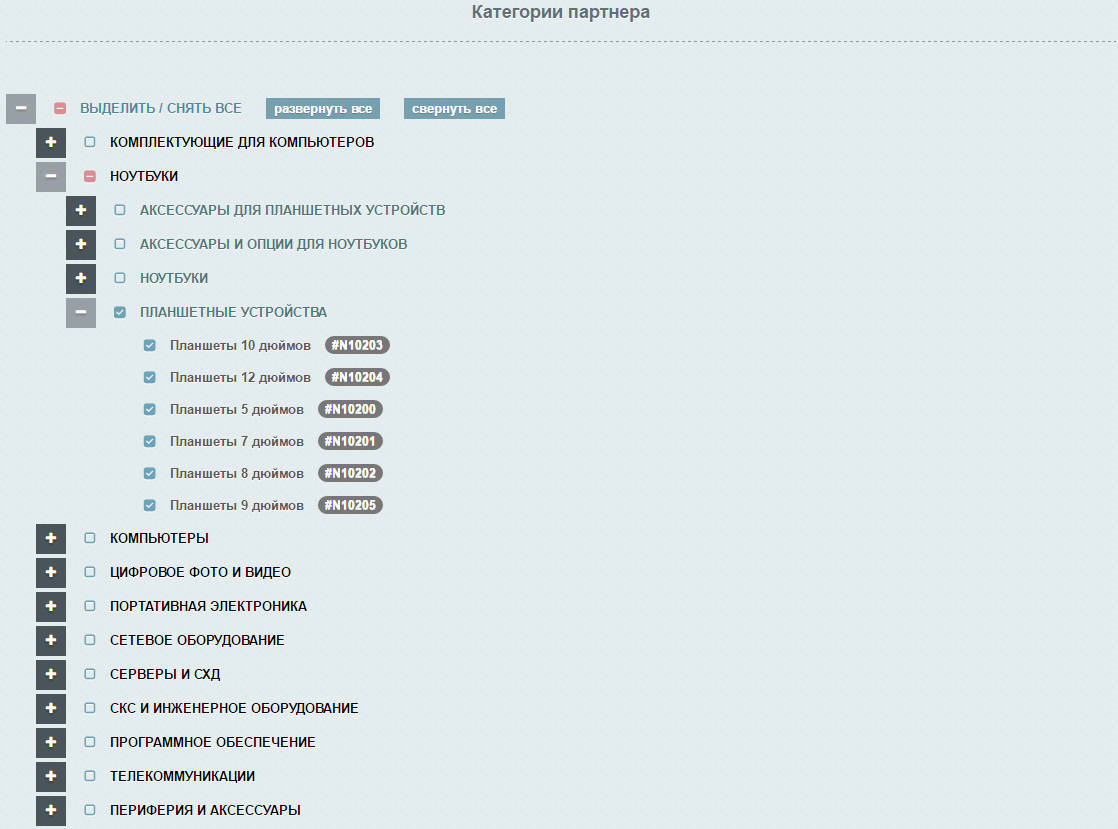The width and height of the screenshot is (1118, 829).
Task: Collapse the top-level НОУТБУКИ category minus icon
Action: (51, 176)
